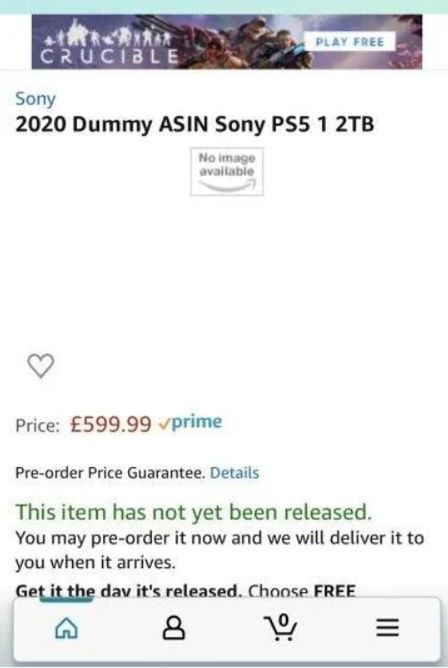Click the £599.99 price
The width and height of the screenshot is (448, 668).
click(x=111, y=424)
